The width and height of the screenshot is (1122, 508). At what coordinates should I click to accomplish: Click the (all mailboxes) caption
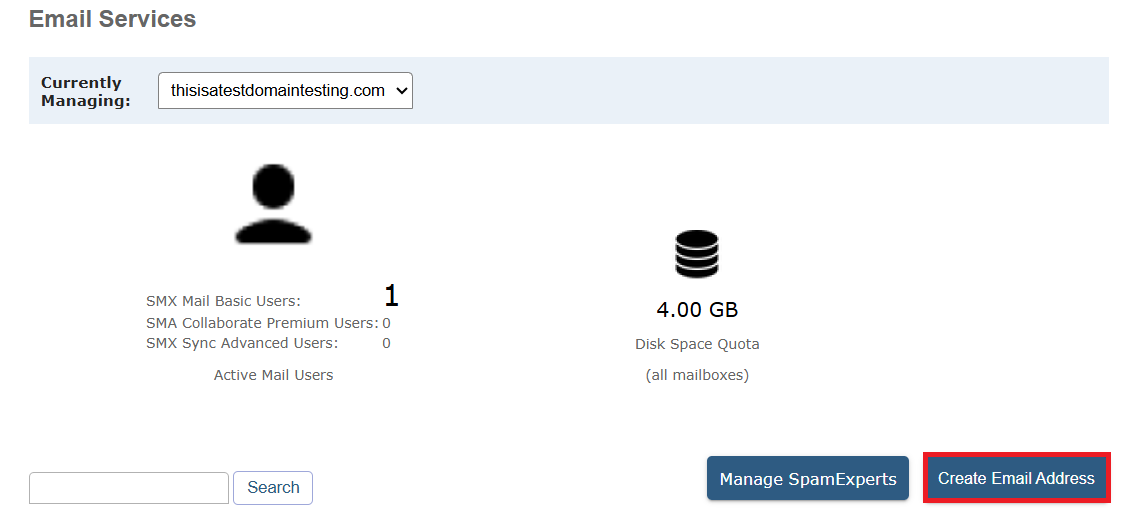[697, 375]
